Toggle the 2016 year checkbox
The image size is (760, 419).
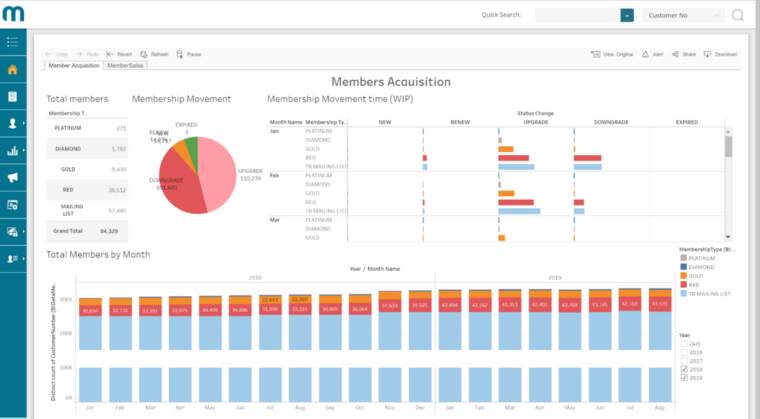coord(684,353)
